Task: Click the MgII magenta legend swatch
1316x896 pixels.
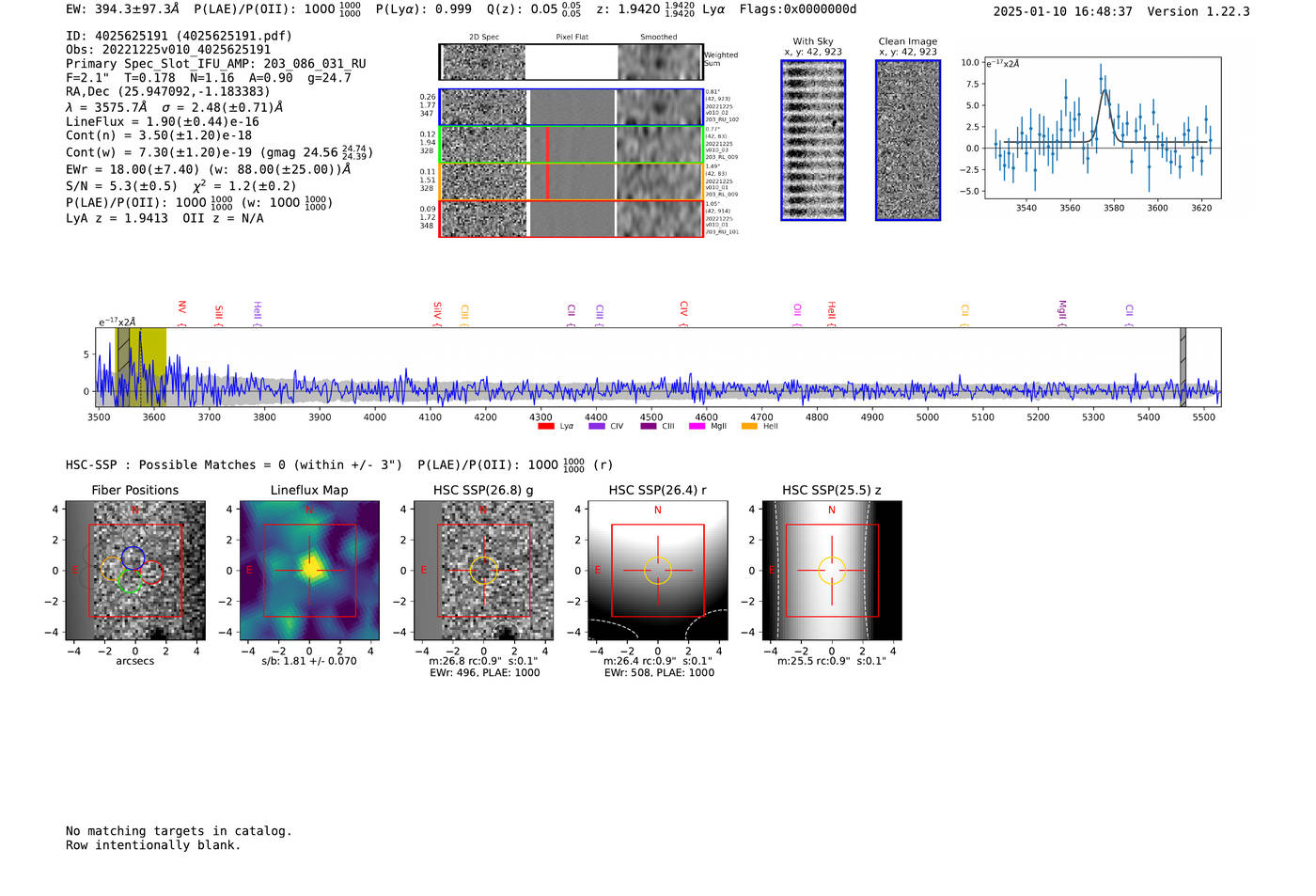Action: coord(697,426)
